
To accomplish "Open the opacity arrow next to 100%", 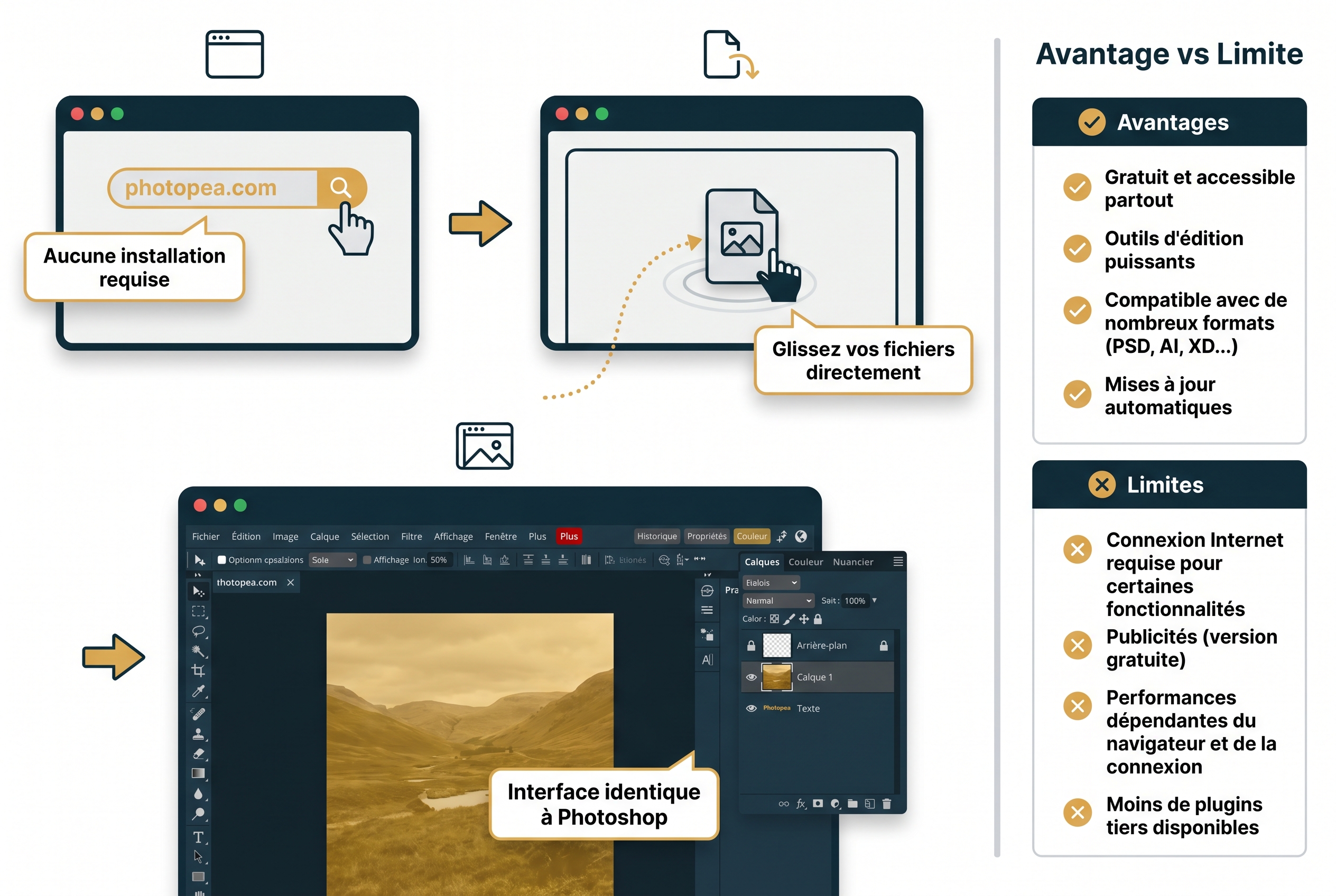I will tap(875, 601).
